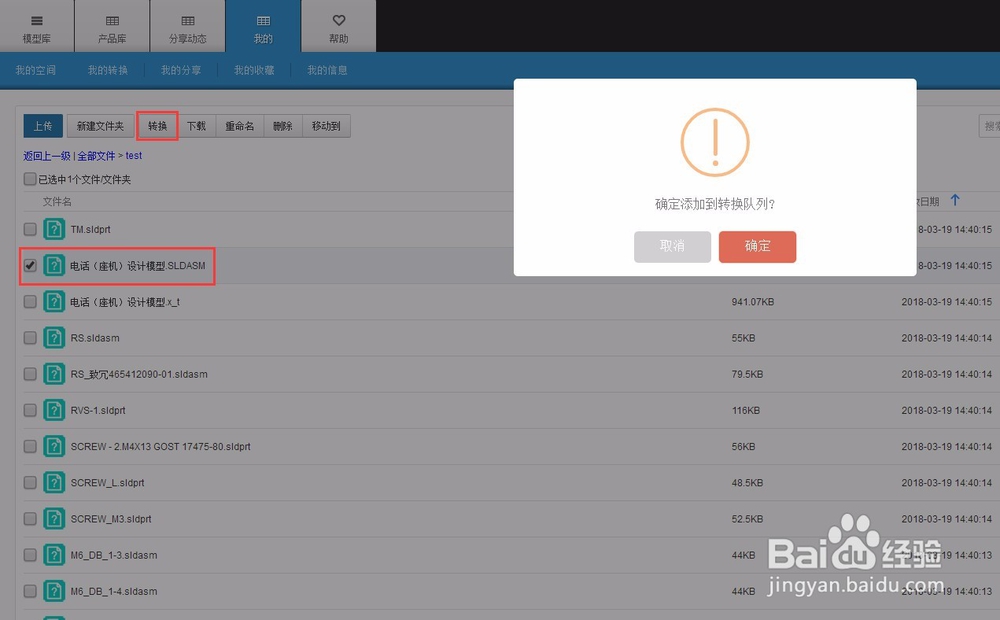1000x620 pixels.
Task: Check the RVS-1.sldprt checkbox
Action: pos(30,410)
